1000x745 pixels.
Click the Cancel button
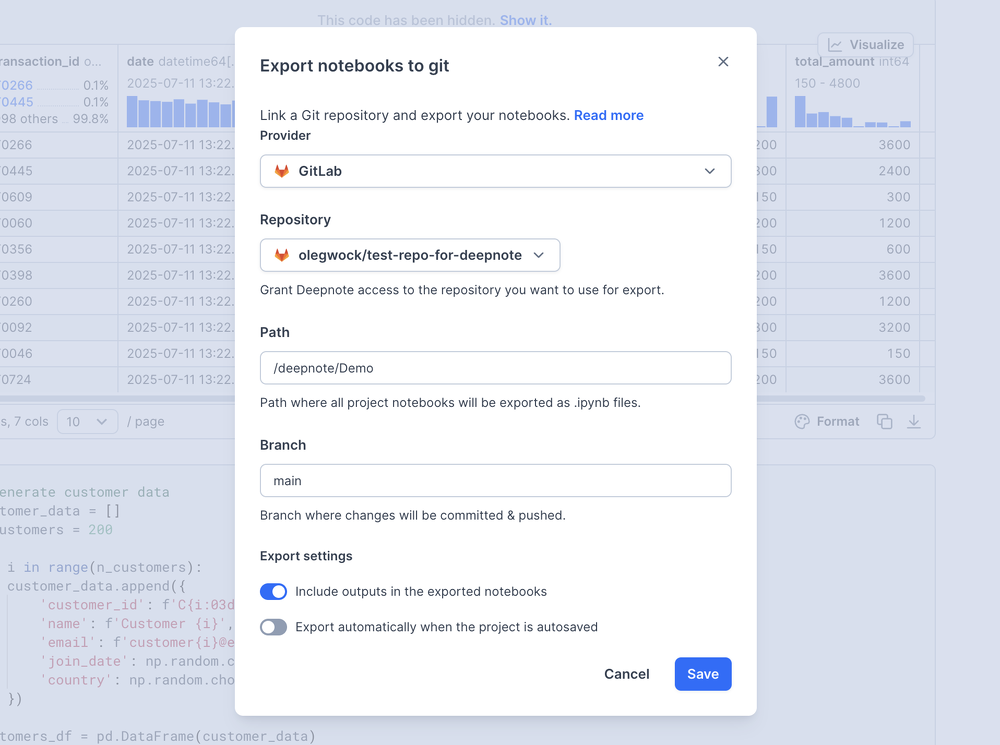tap(627, 674)
